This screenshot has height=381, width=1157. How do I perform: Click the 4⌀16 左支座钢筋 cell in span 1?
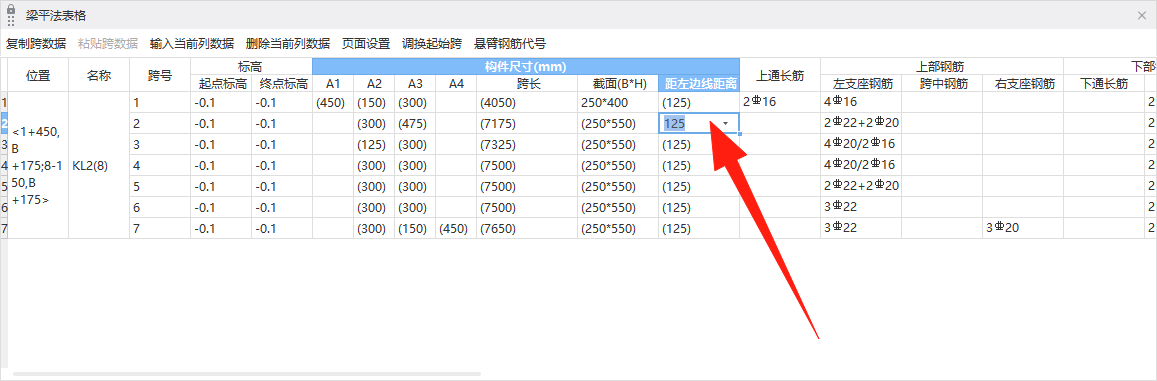click(x=861, y=103)
